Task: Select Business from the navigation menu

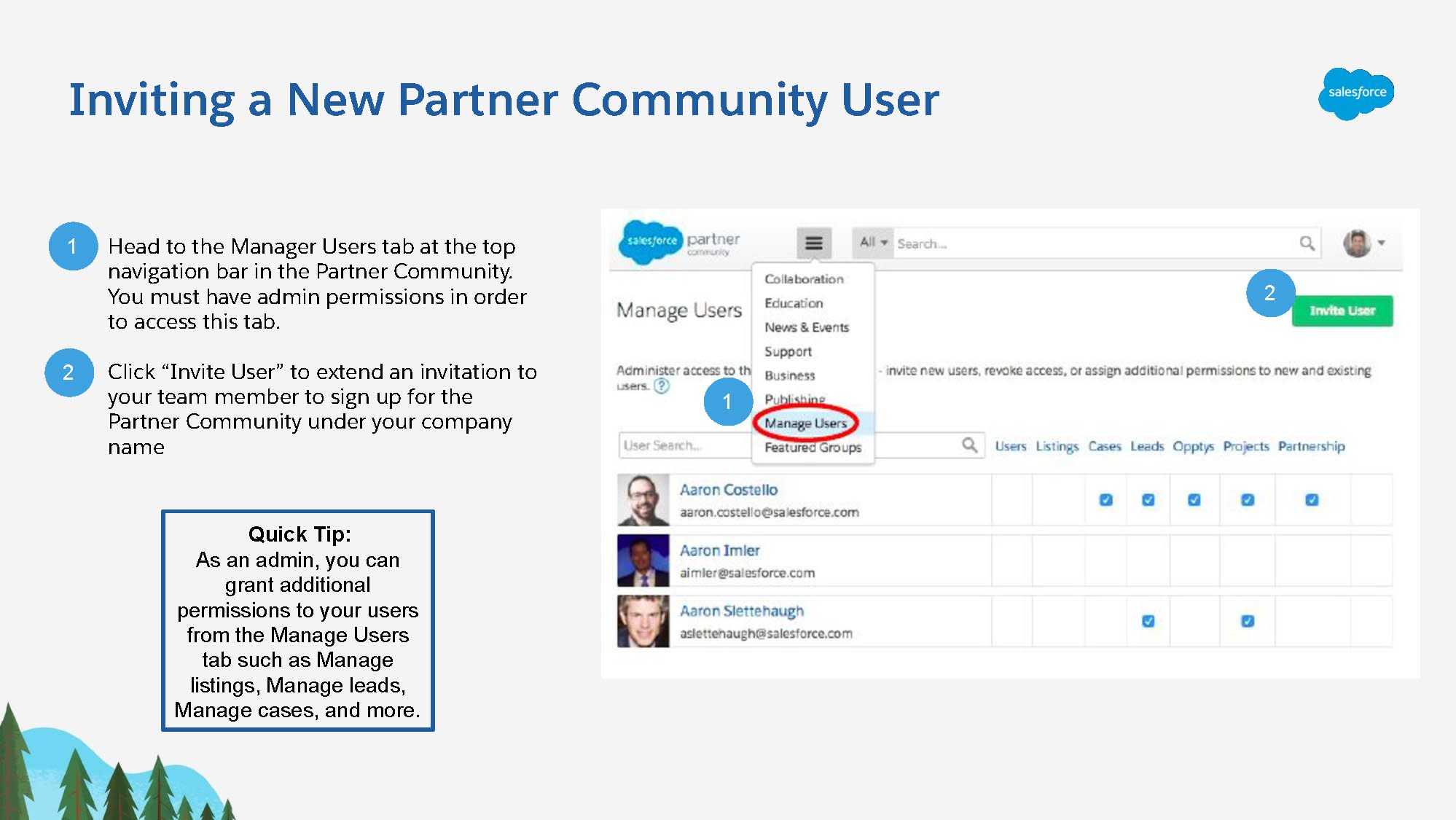Action: click(x=789, y=375)
